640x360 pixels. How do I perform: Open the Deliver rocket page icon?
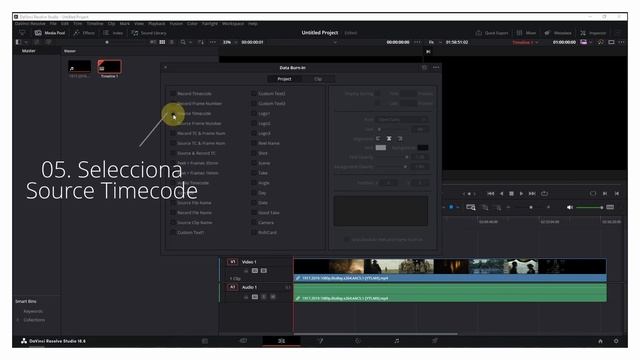pyautogui.click(x=435, y=341)
